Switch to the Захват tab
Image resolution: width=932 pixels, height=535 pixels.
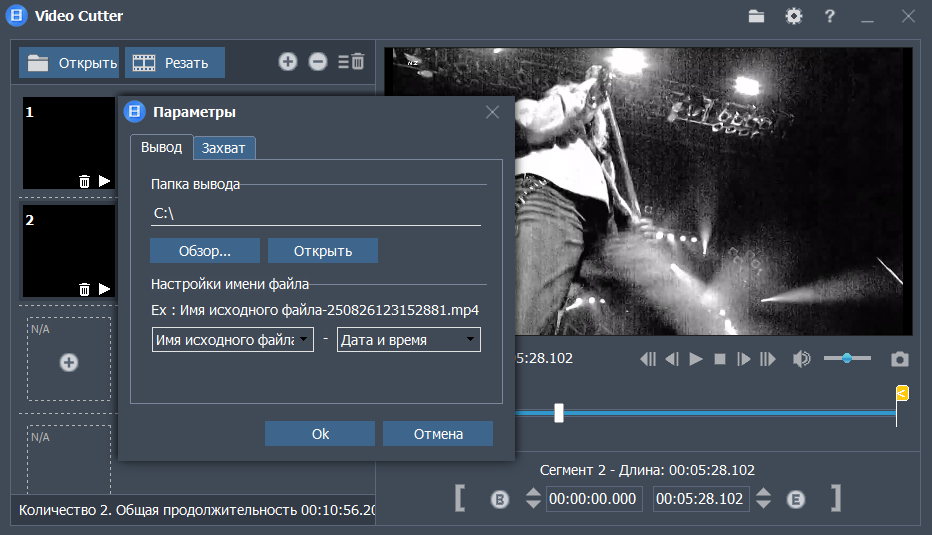[223, 148]
